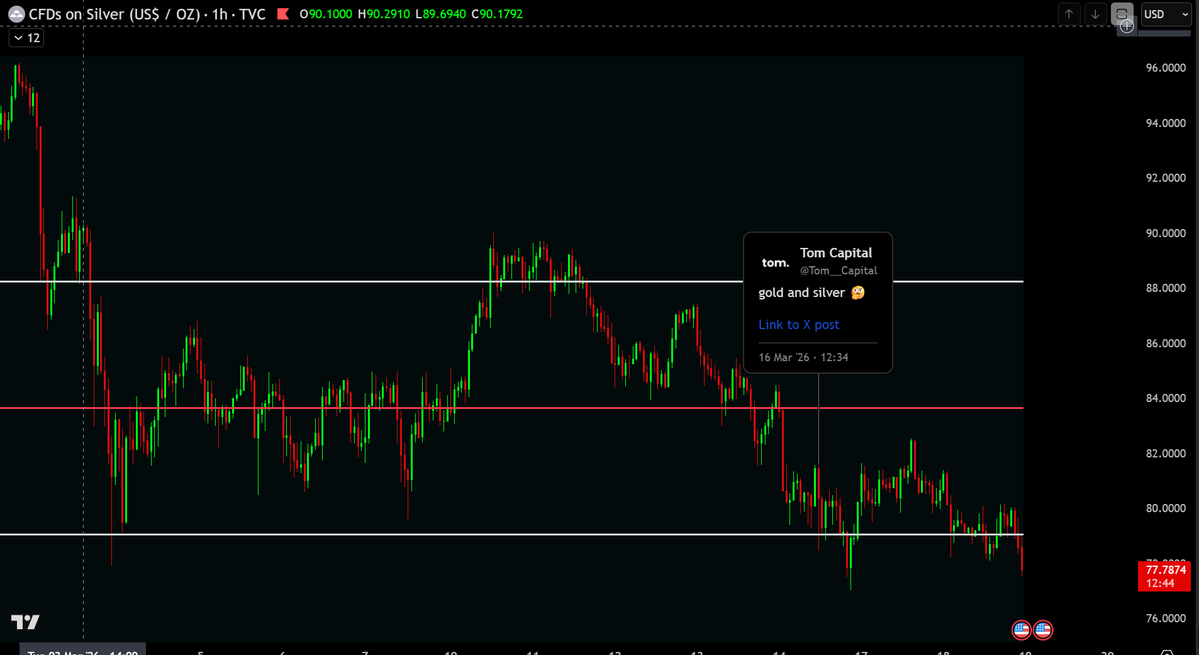This screenshot has width=1199, height=655.
Task: Click the close value C90.1792
Action: click(x=498, y=14)
